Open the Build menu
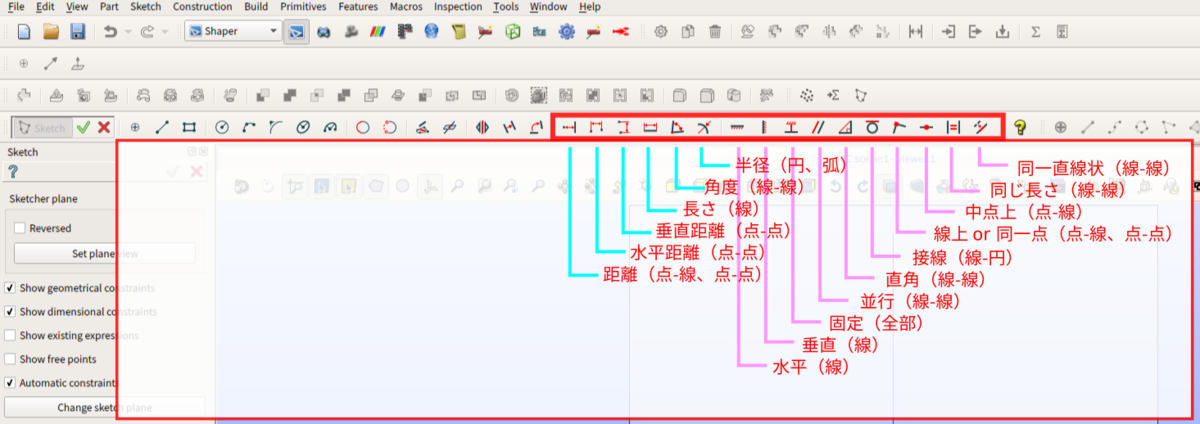 click(x=256, y=6)
